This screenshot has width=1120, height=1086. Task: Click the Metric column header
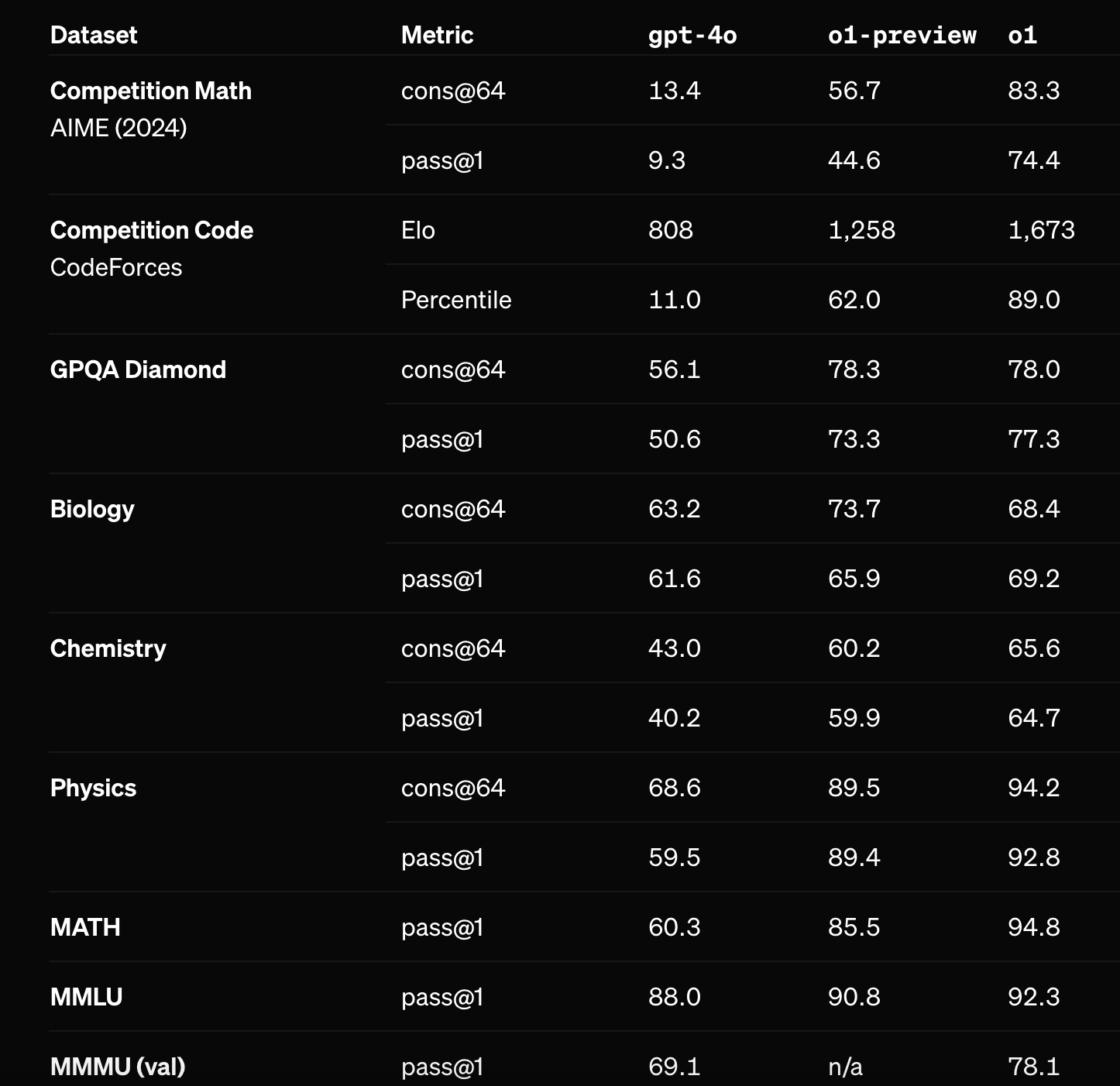tap(437, 35)
